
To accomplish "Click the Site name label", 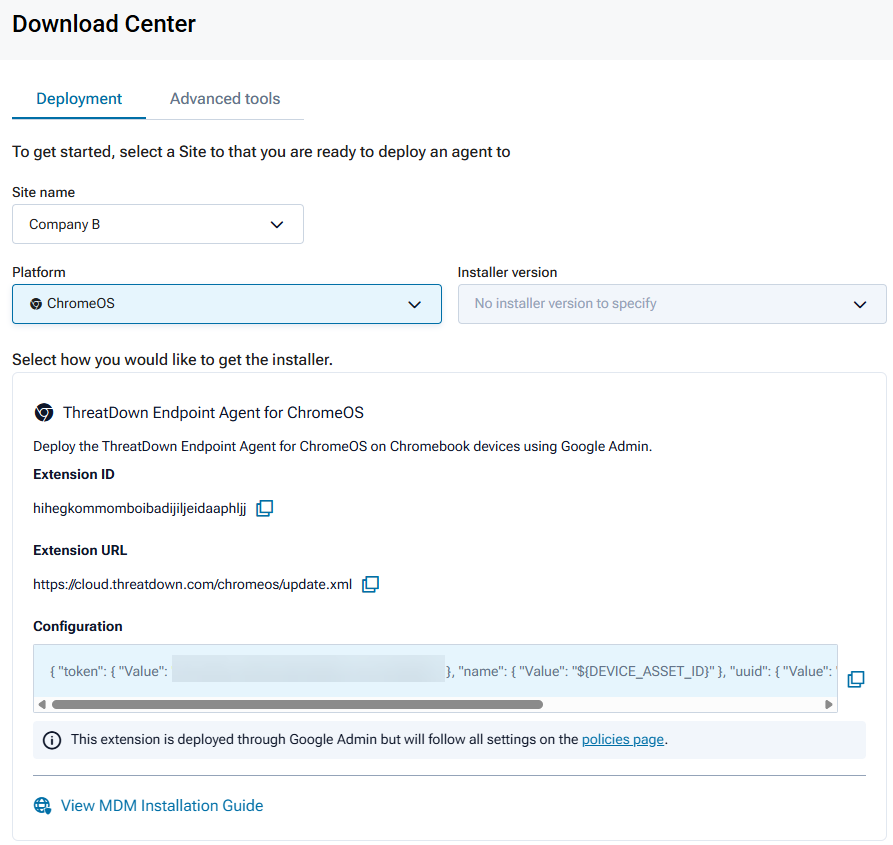I will pos(43,192).
